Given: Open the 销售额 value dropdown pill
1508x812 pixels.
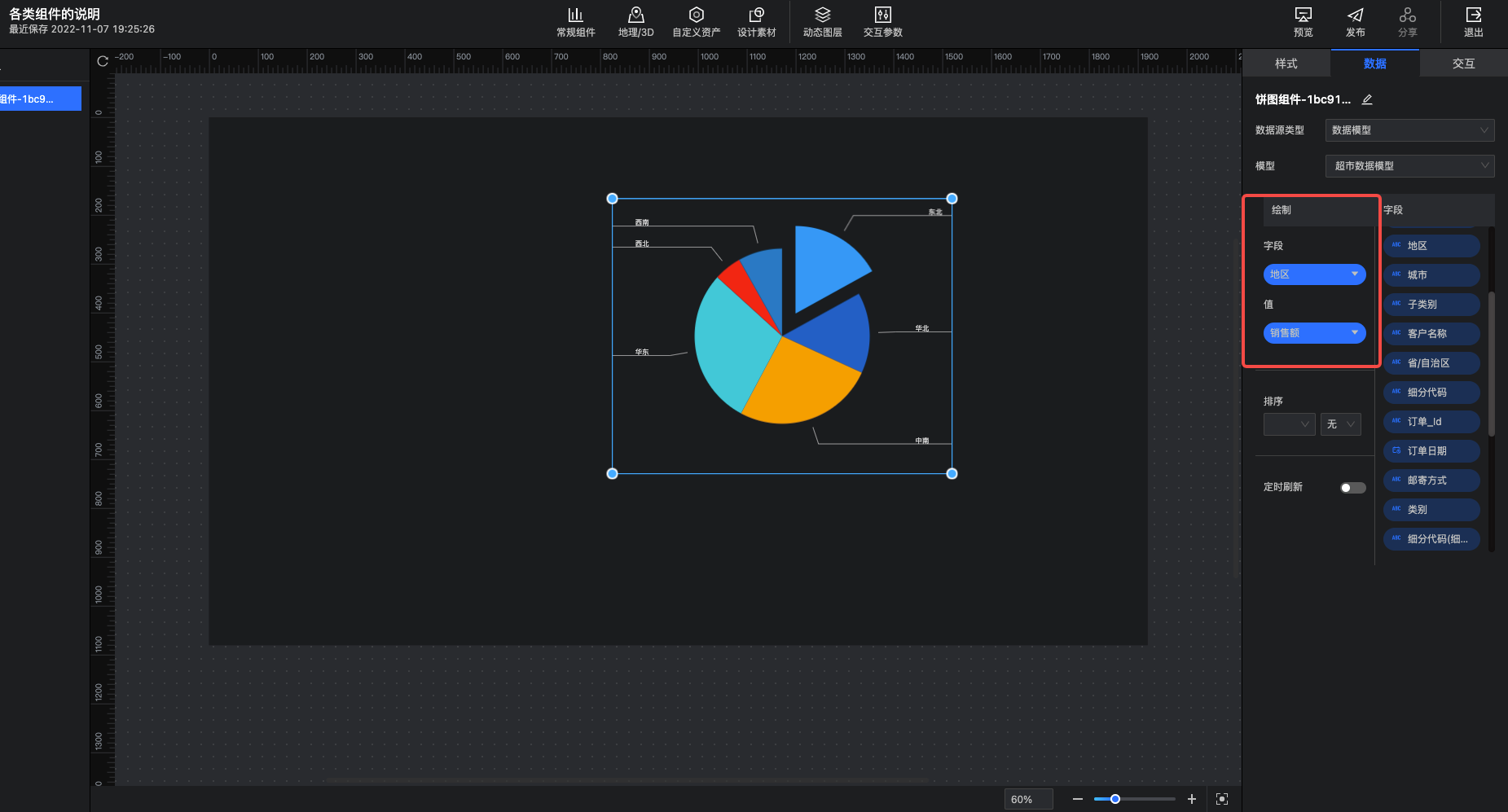Looking at the screenshot, I should tap(1314, 333).
